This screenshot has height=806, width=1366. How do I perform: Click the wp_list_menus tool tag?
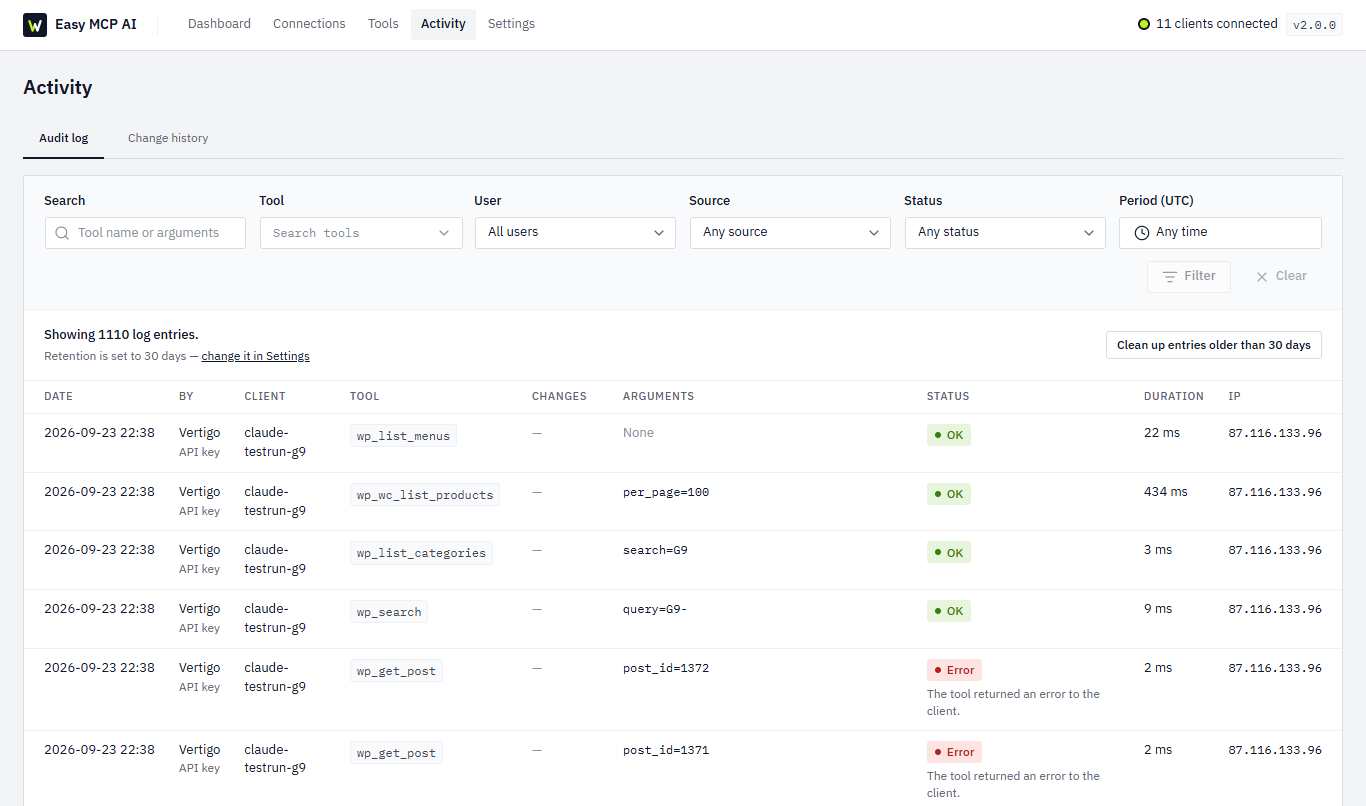point(403,436)
